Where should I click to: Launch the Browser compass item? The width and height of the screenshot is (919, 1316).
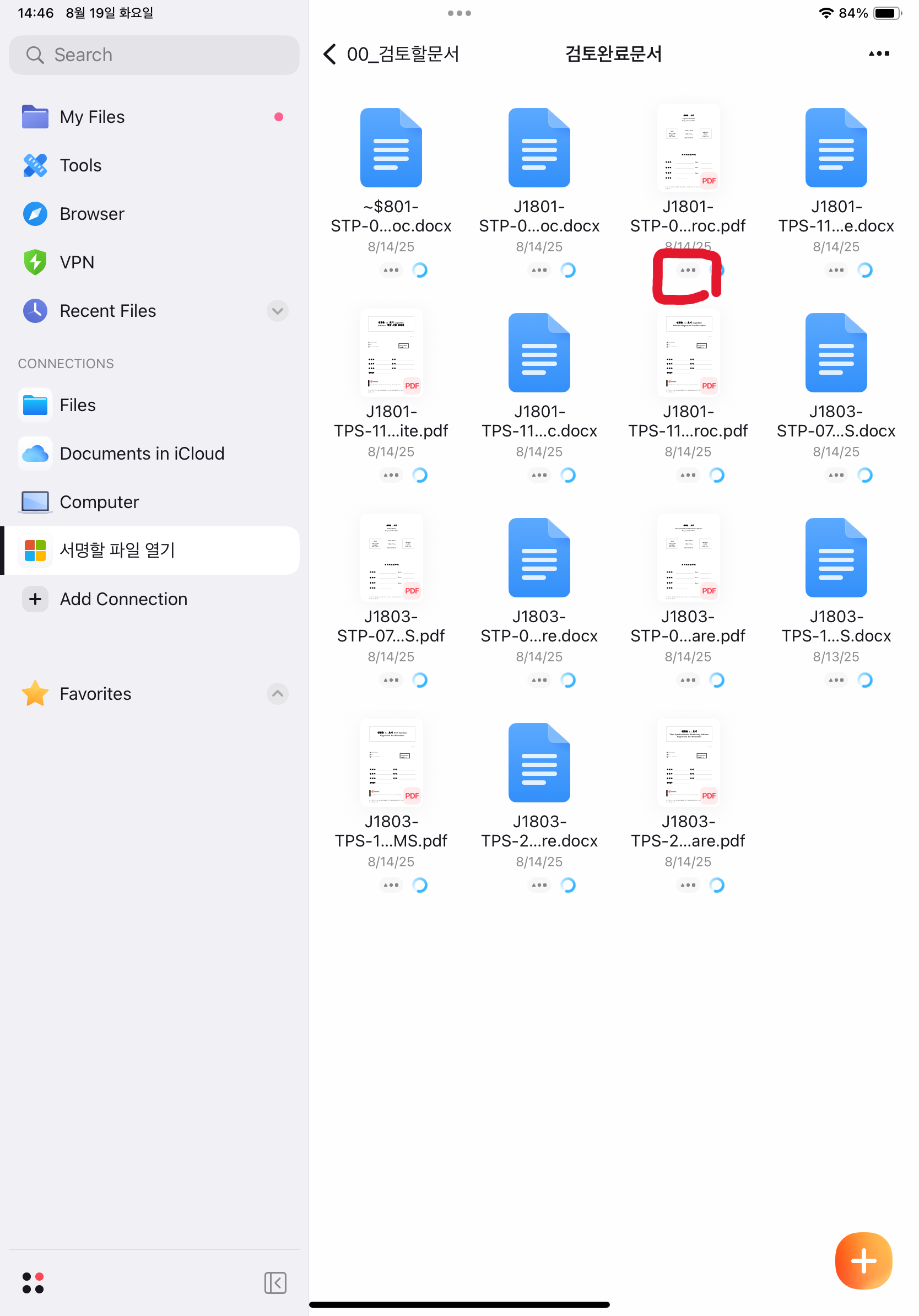tap(91, 214)
